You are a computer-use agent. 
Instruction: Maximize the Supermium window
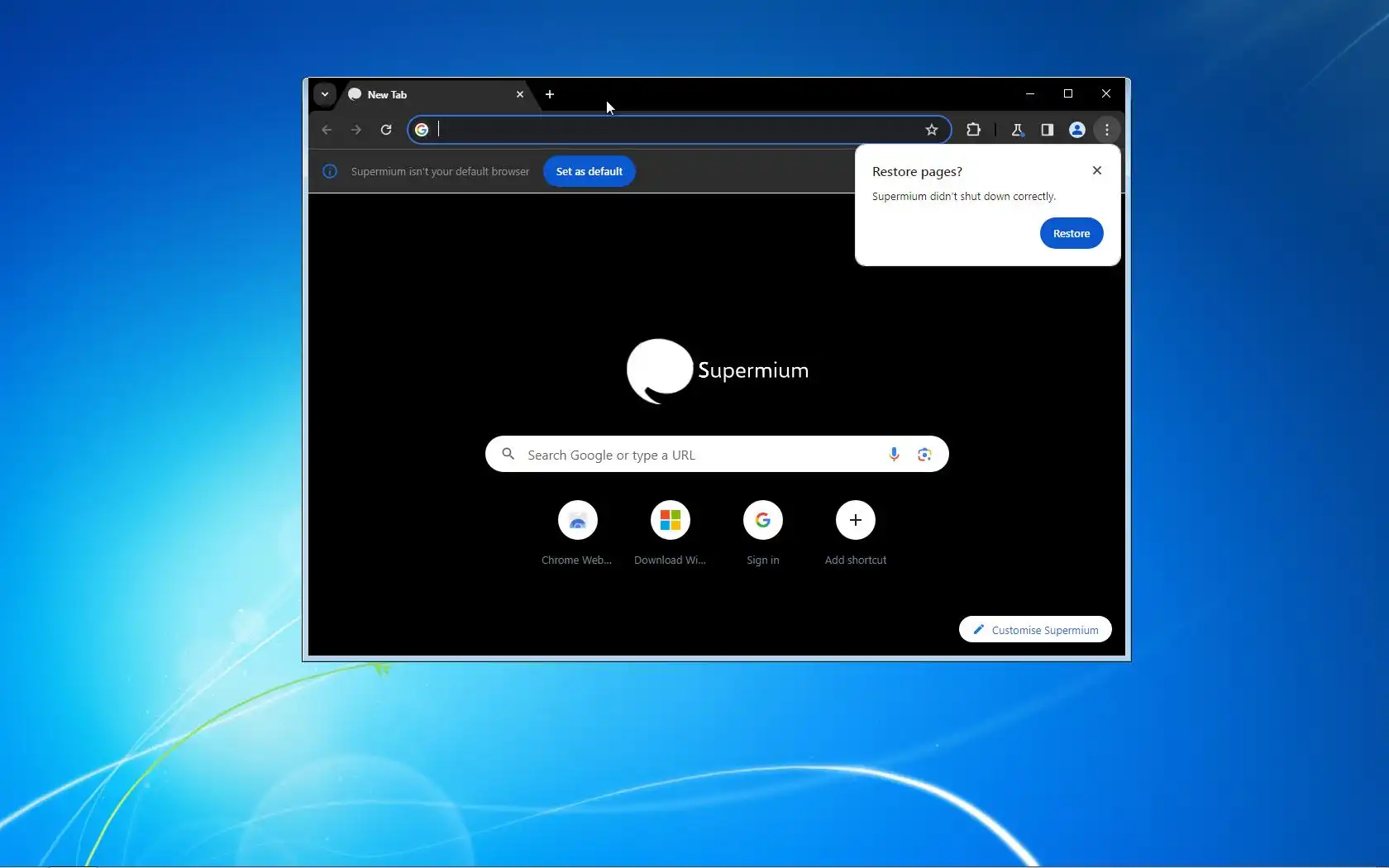point(1068,93)
